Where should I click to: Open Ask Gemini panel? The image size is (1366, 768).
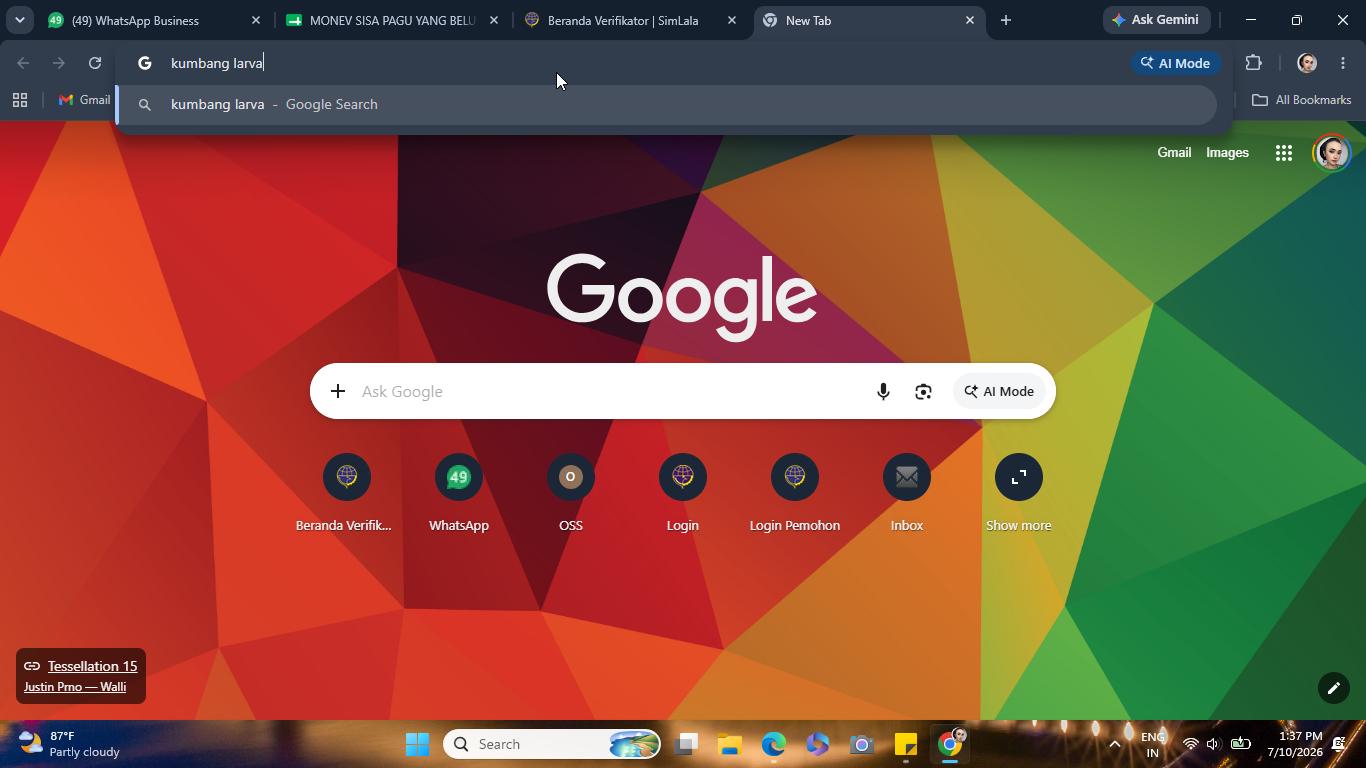coord(1157,20)
